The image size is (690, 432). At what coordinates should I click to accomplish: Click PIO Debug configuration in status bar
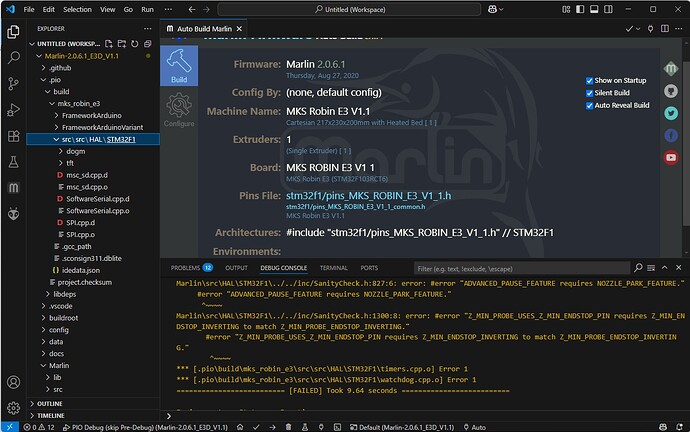click(145, 427)
